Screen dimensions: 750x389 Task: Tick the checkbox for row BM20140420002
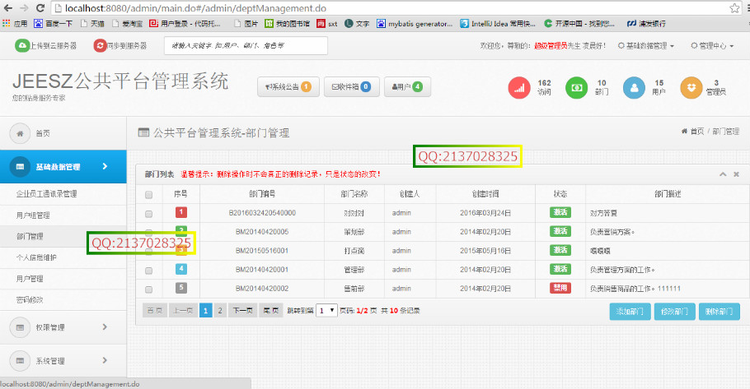point(149,289)
